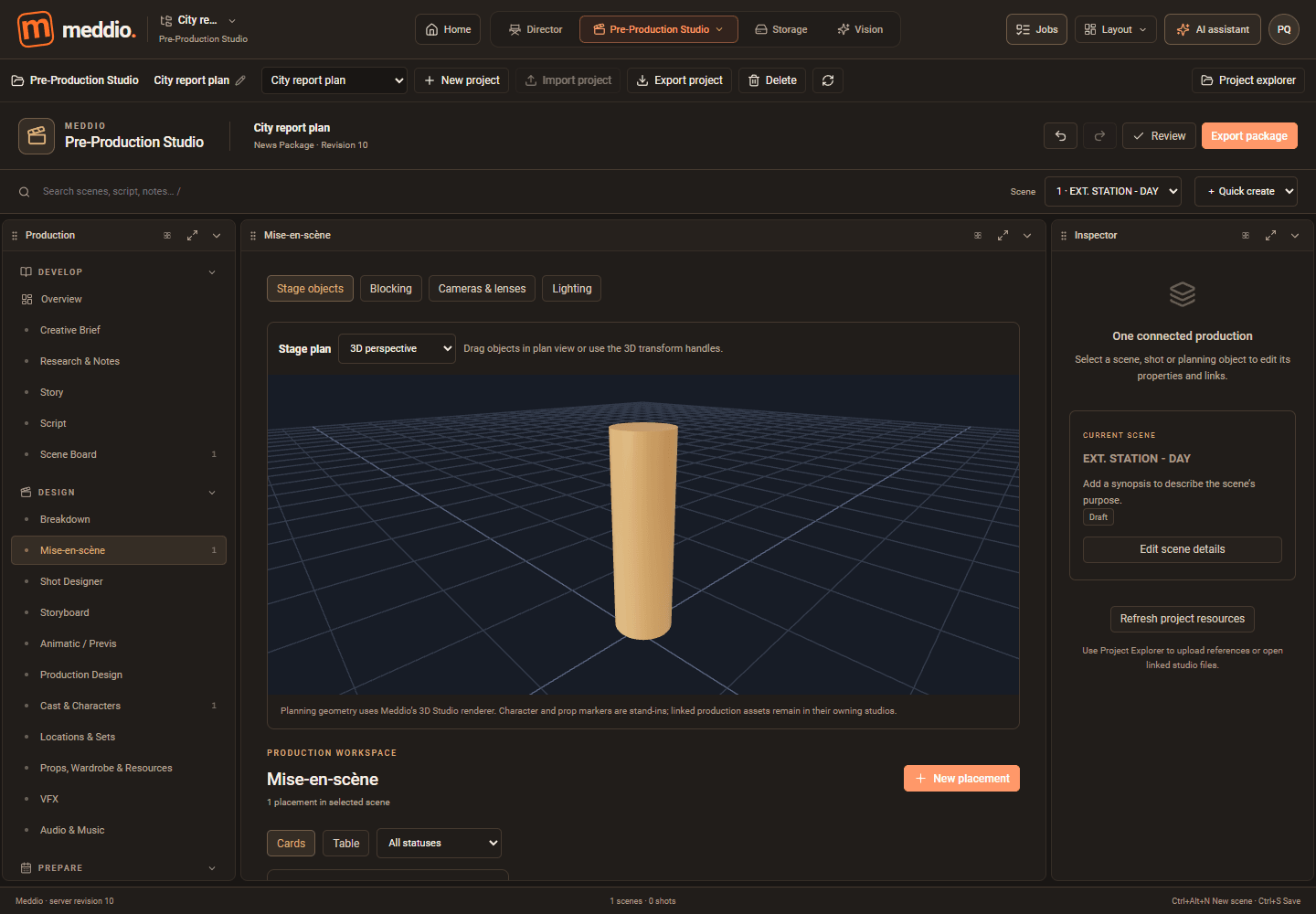Open Scene Board in the sidebar
The height and width of the screenshot is (914, 1316).
pyautogui.click(x=119, y=454)
